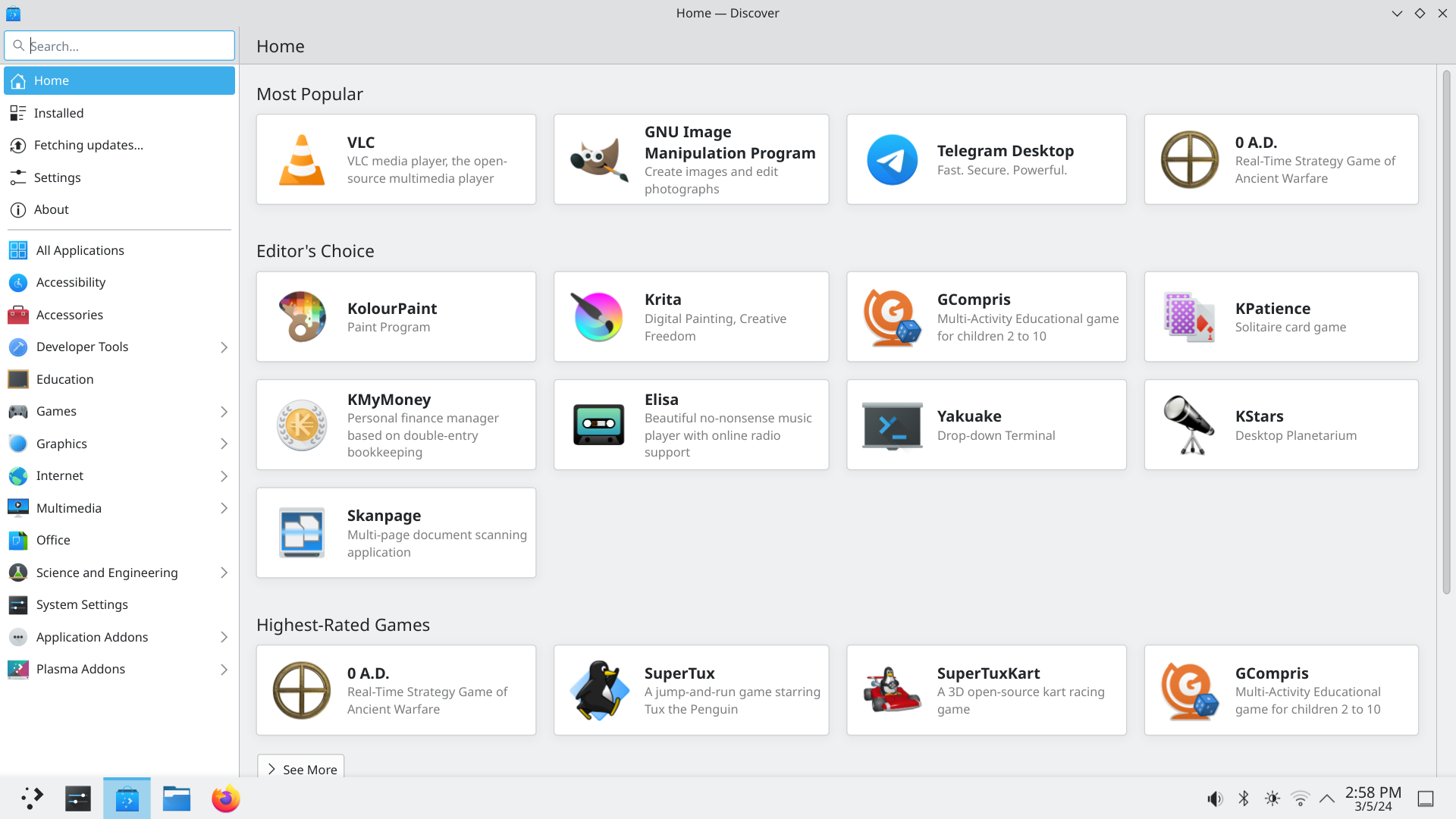This screenshot has width=1456, height=819.
Task: Expand the Graphics category arrow
Action: (224, 444)
